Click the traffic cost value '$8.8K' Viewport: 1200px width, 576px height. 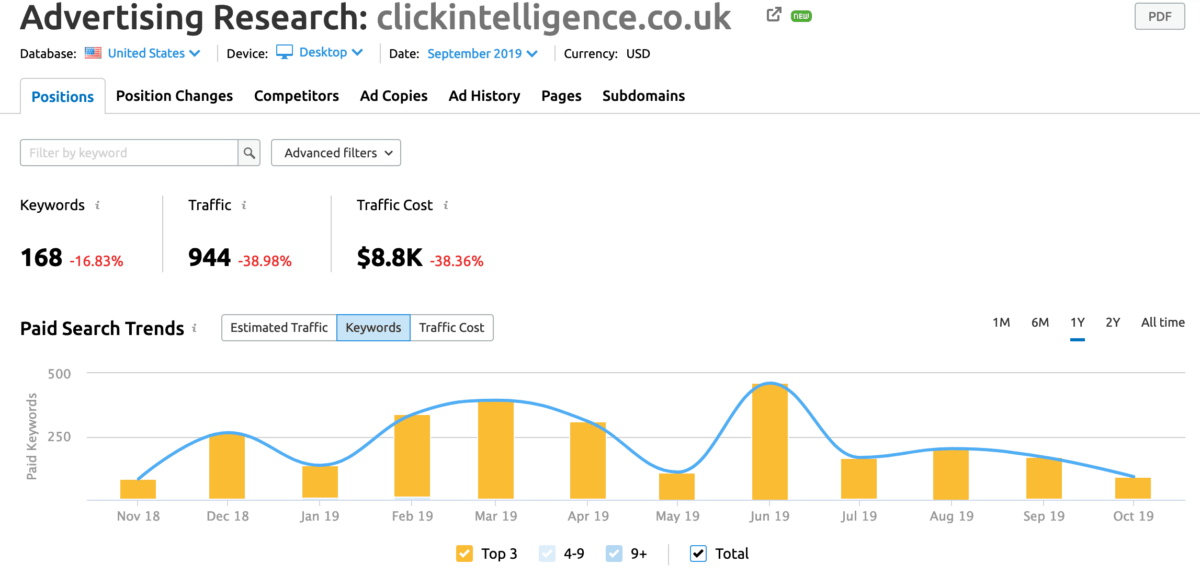coord(390,259)
